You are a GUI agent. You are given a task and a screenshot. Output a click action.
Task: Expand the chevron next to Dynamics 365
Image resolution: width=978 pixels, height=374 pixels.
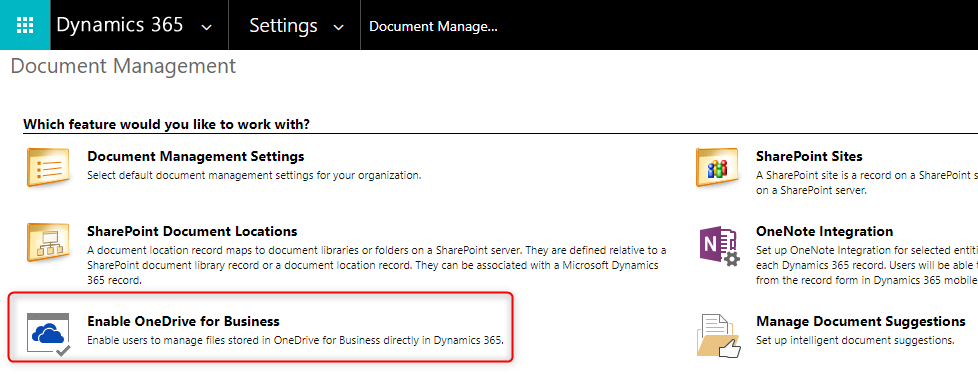[x=206, y=27]
